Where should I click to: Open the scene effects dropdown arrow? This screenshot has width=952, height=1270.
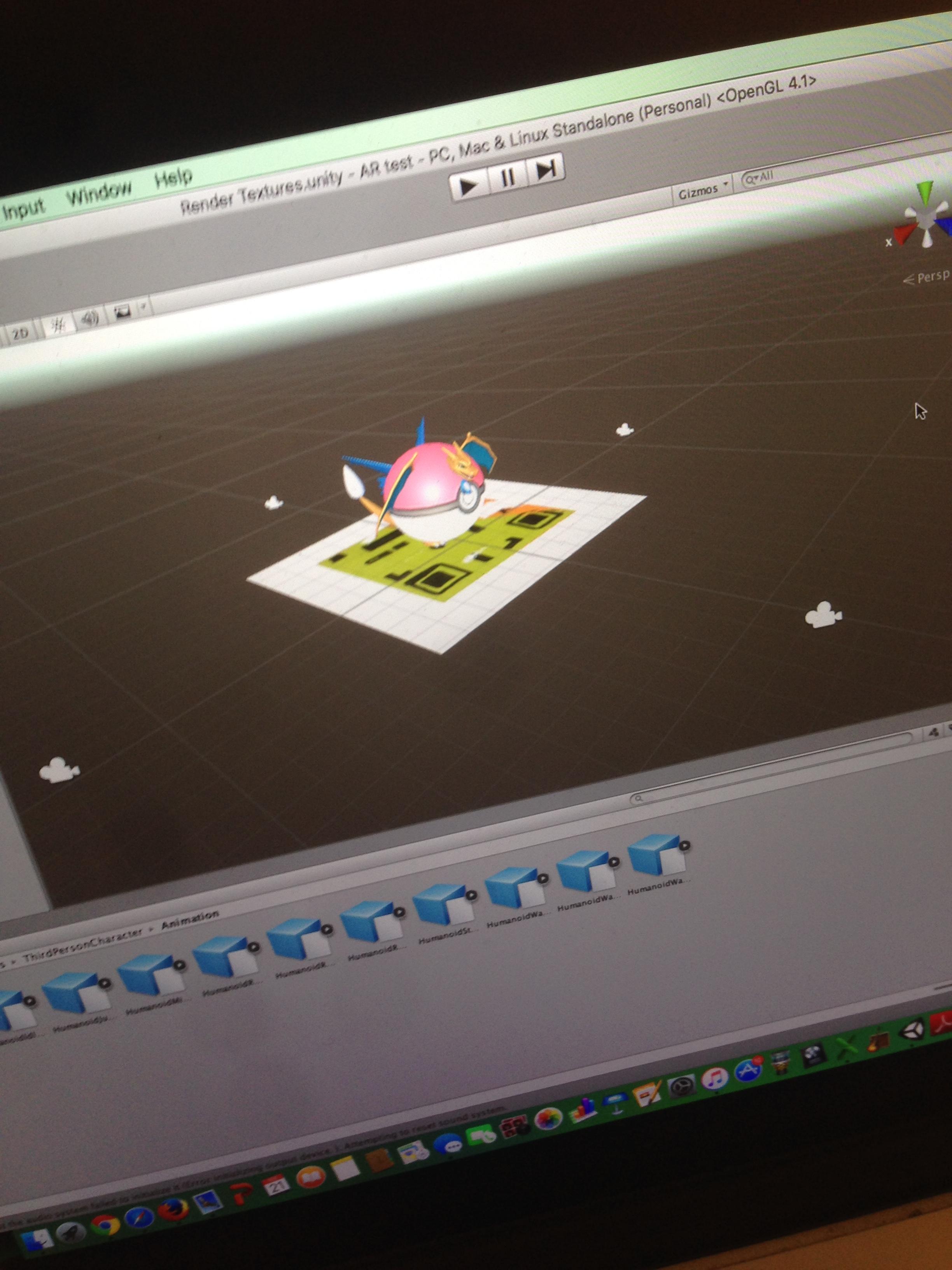pyautogui.click(x=143, y=307)
